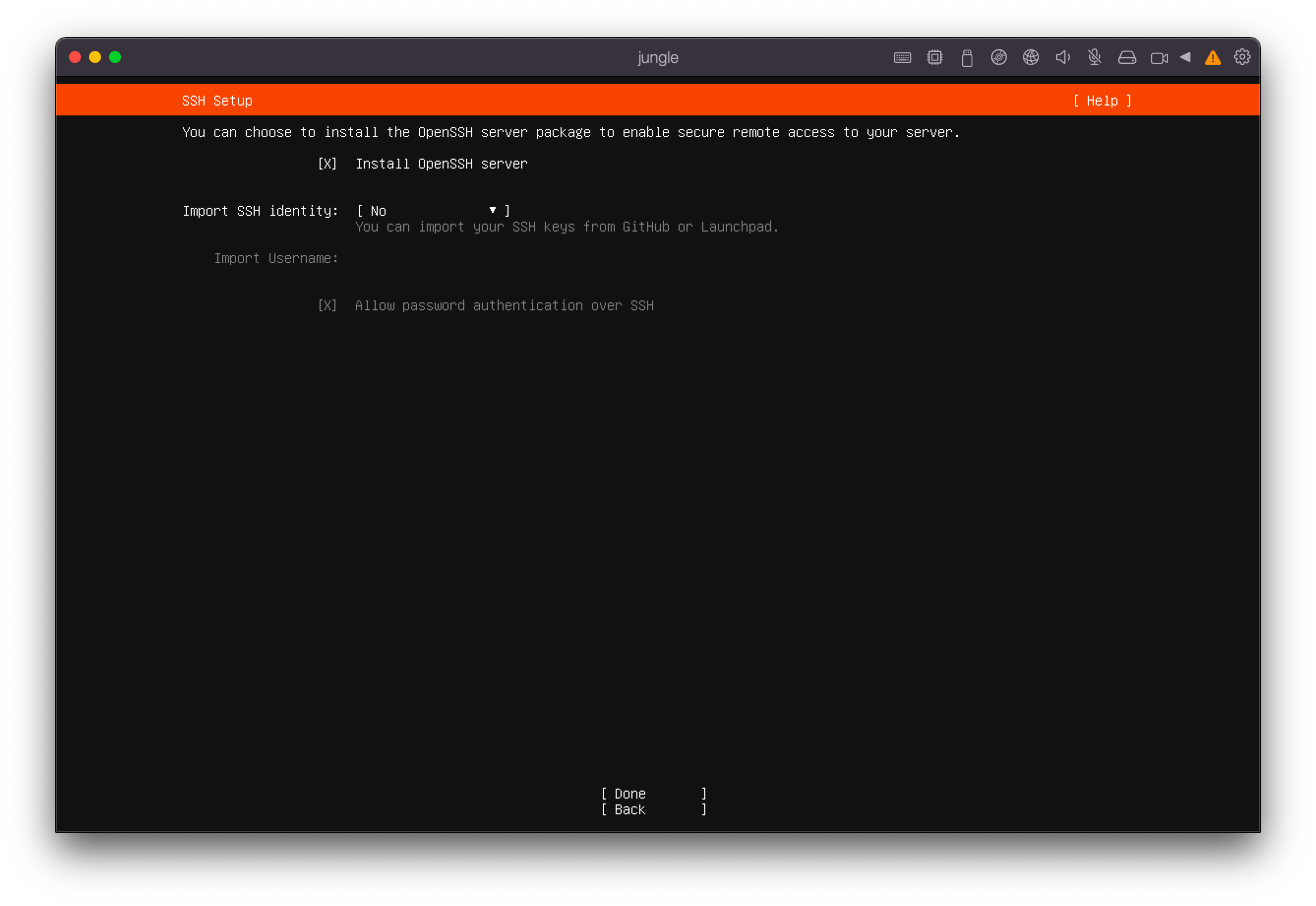The image size is (1316, 906).
Task: Toggle Allow password authentication over SSH
Action: coord(327,306)
